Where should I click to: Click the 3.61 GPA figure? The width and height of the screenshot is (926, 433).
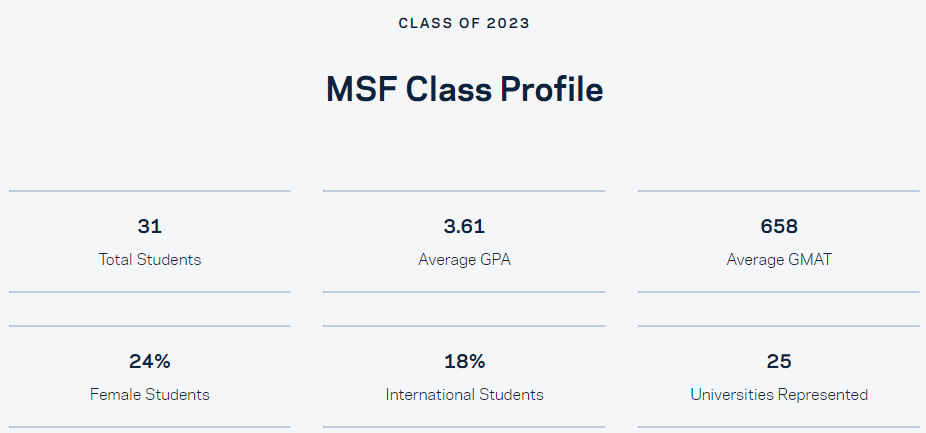(x=464, y=226)
